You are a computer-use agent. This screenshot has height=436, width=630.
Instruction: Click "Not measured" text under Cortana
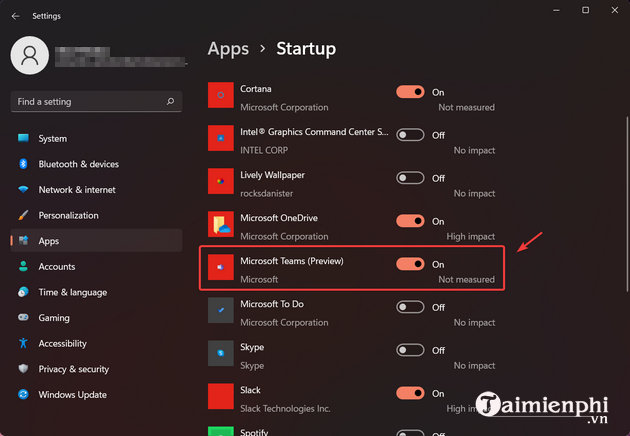tap(466, 107)
